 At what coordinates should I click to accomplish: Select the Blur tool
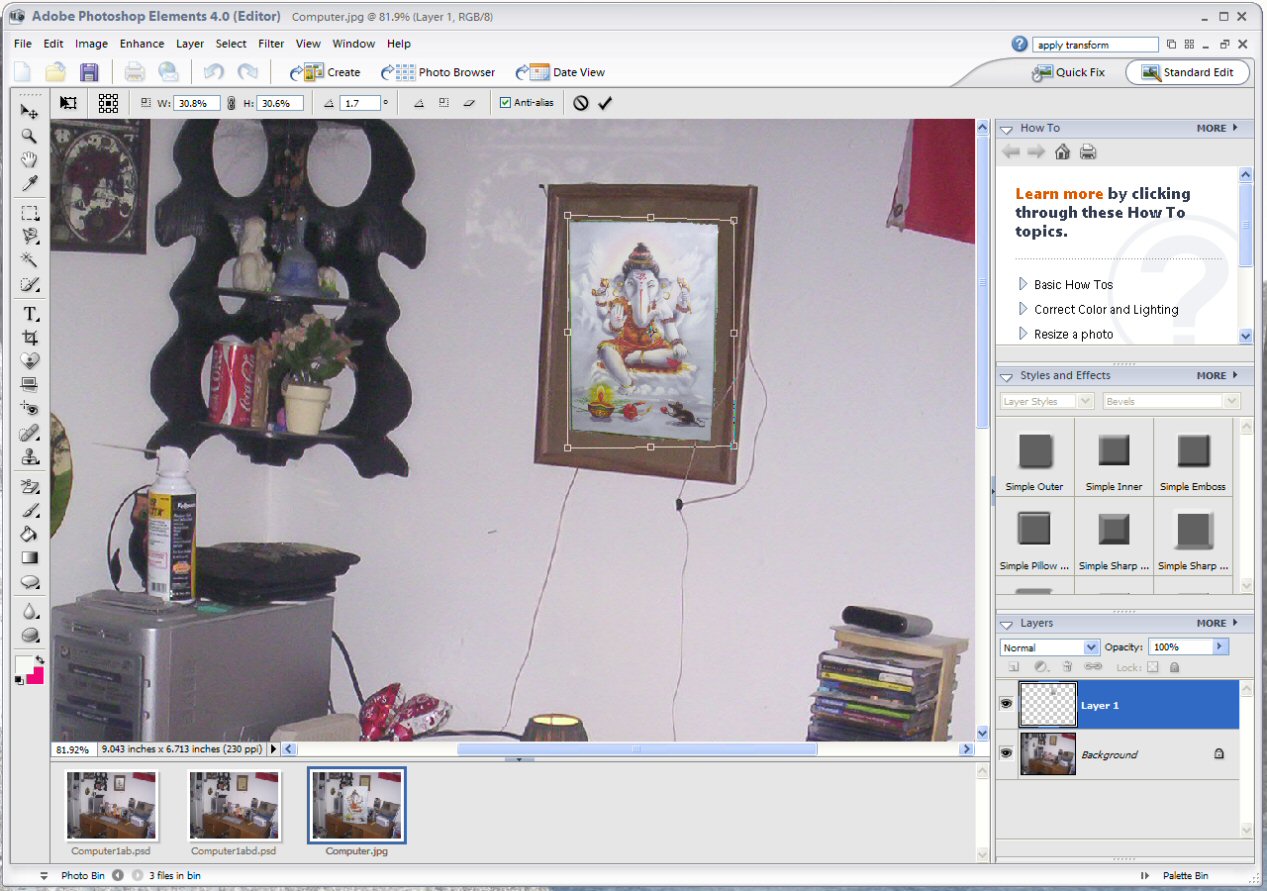[x=30, y=610]
